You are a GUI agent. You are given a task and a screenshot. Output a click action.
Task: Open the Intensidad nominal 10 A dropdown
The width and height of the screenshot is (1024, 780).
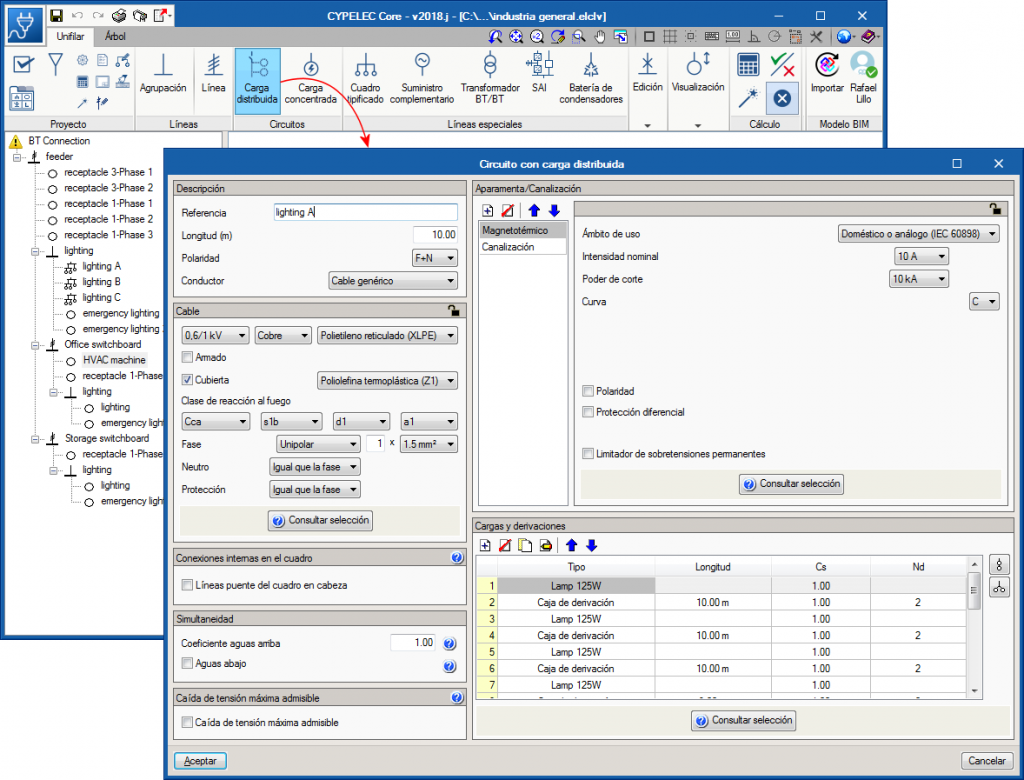click(x=920, y=256)
